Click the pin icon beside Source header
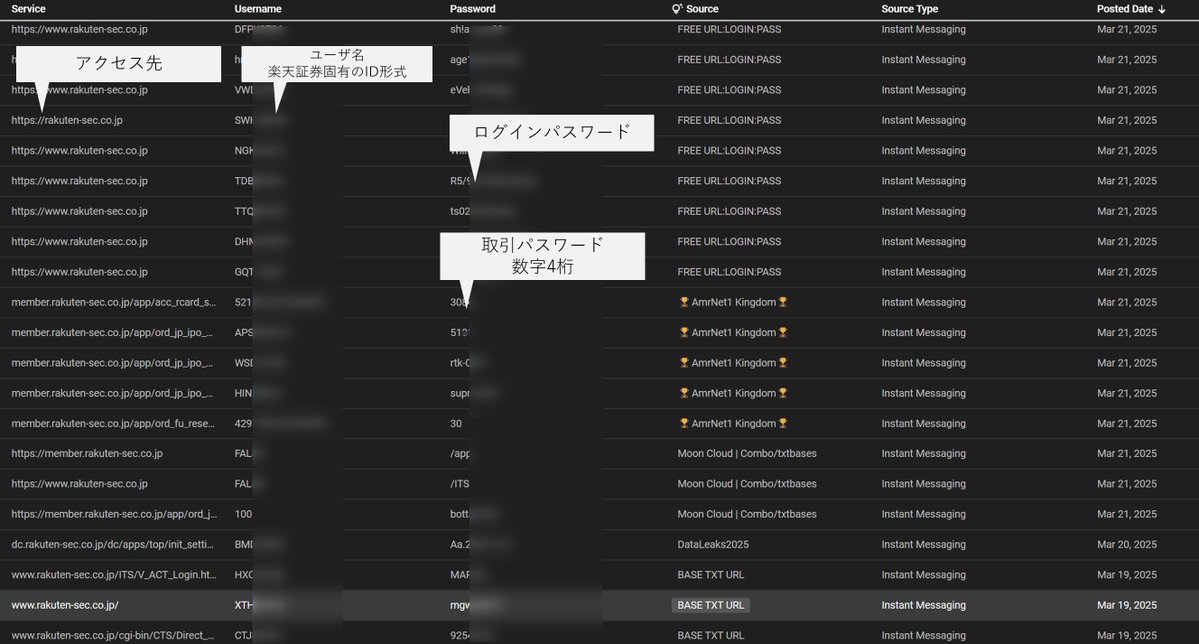The image size is (1199, 644). (677, 9)
